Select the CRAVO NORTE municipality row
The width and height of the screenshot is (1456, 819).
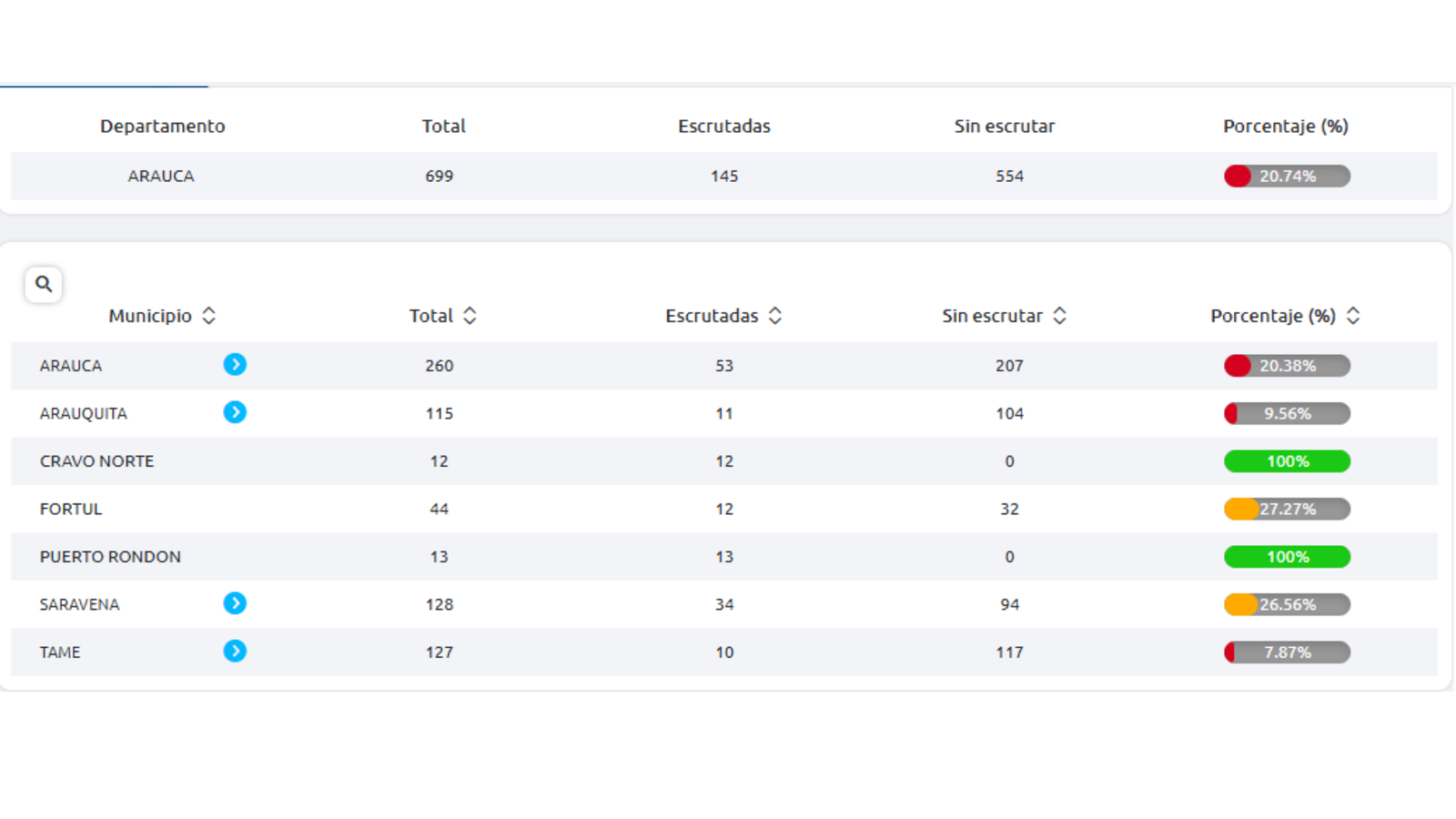[x=96, y=461]
